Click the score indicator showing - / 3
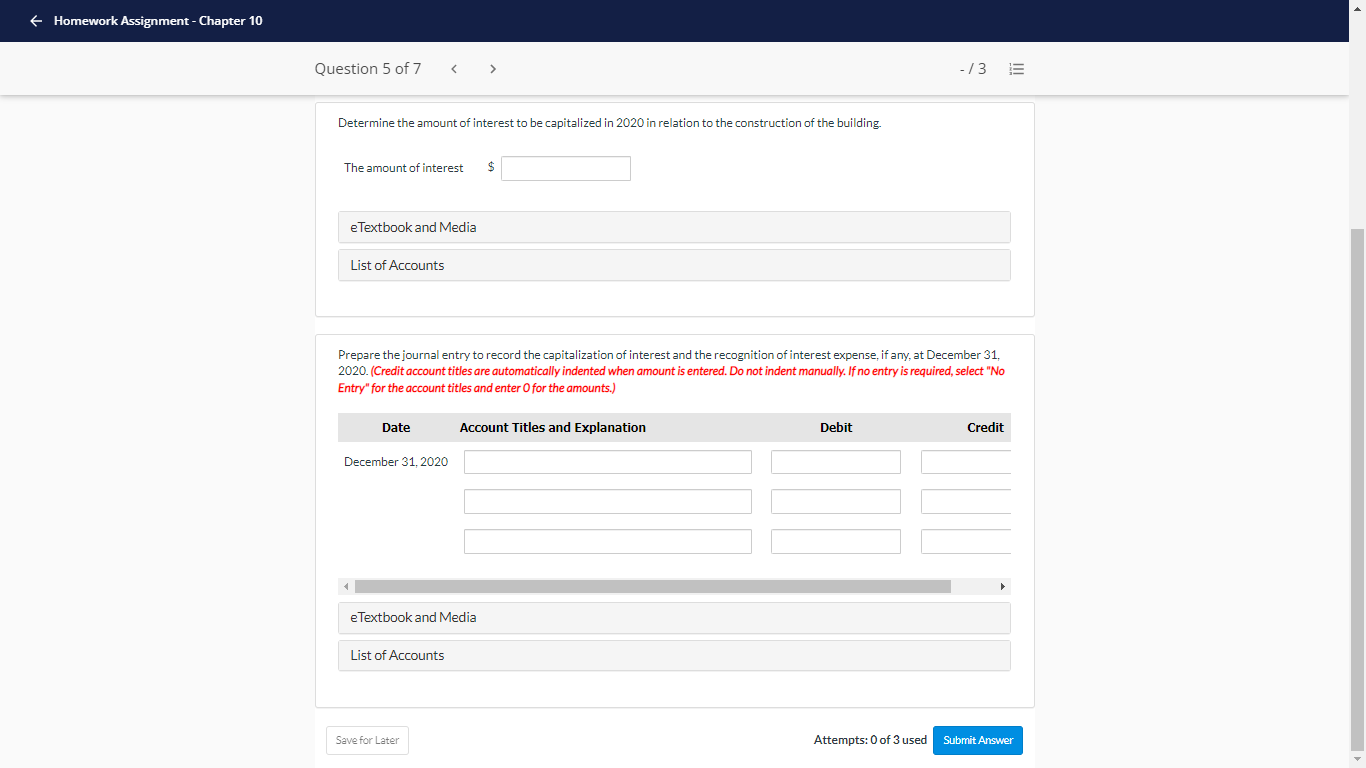This screenshot has width=1366, height=768. (x=971, y=68)
